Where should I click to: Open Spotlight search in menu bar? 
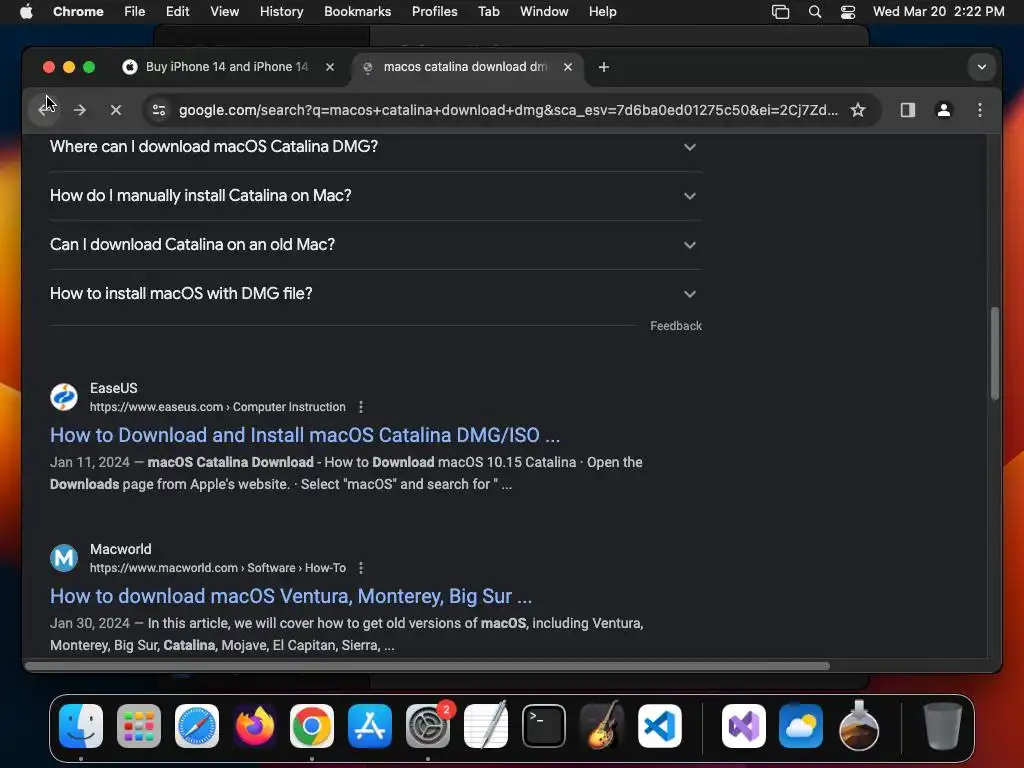coord(814,12)
